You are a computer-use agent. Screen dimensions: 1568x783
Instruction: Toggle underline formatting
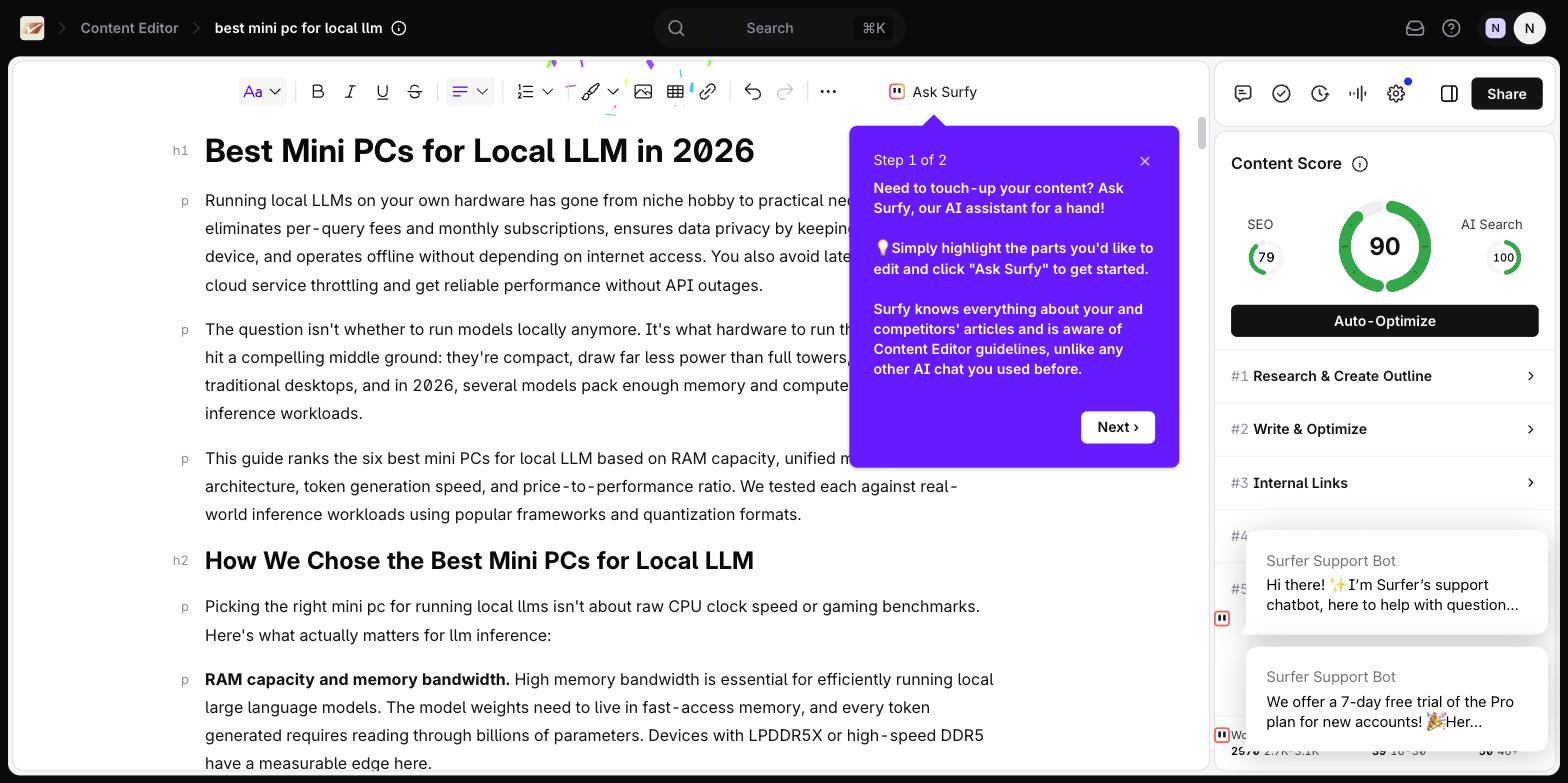click(382, 91)
